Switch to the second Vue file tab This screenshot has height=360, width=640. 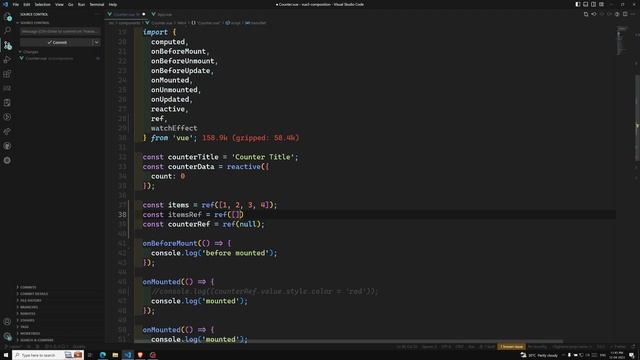(x=162, y=14)
